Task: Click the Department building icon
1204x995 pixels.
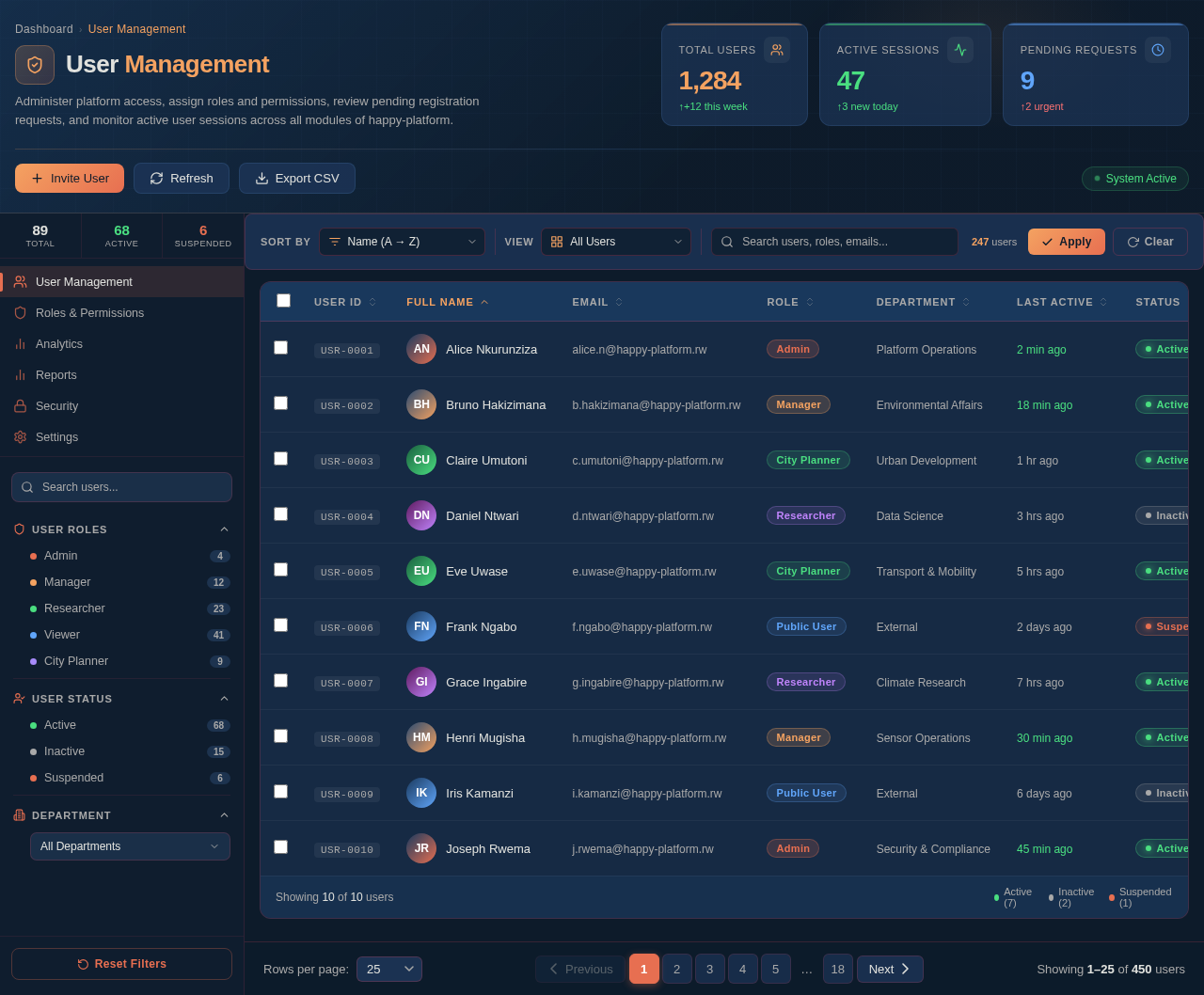Action: 20,815
